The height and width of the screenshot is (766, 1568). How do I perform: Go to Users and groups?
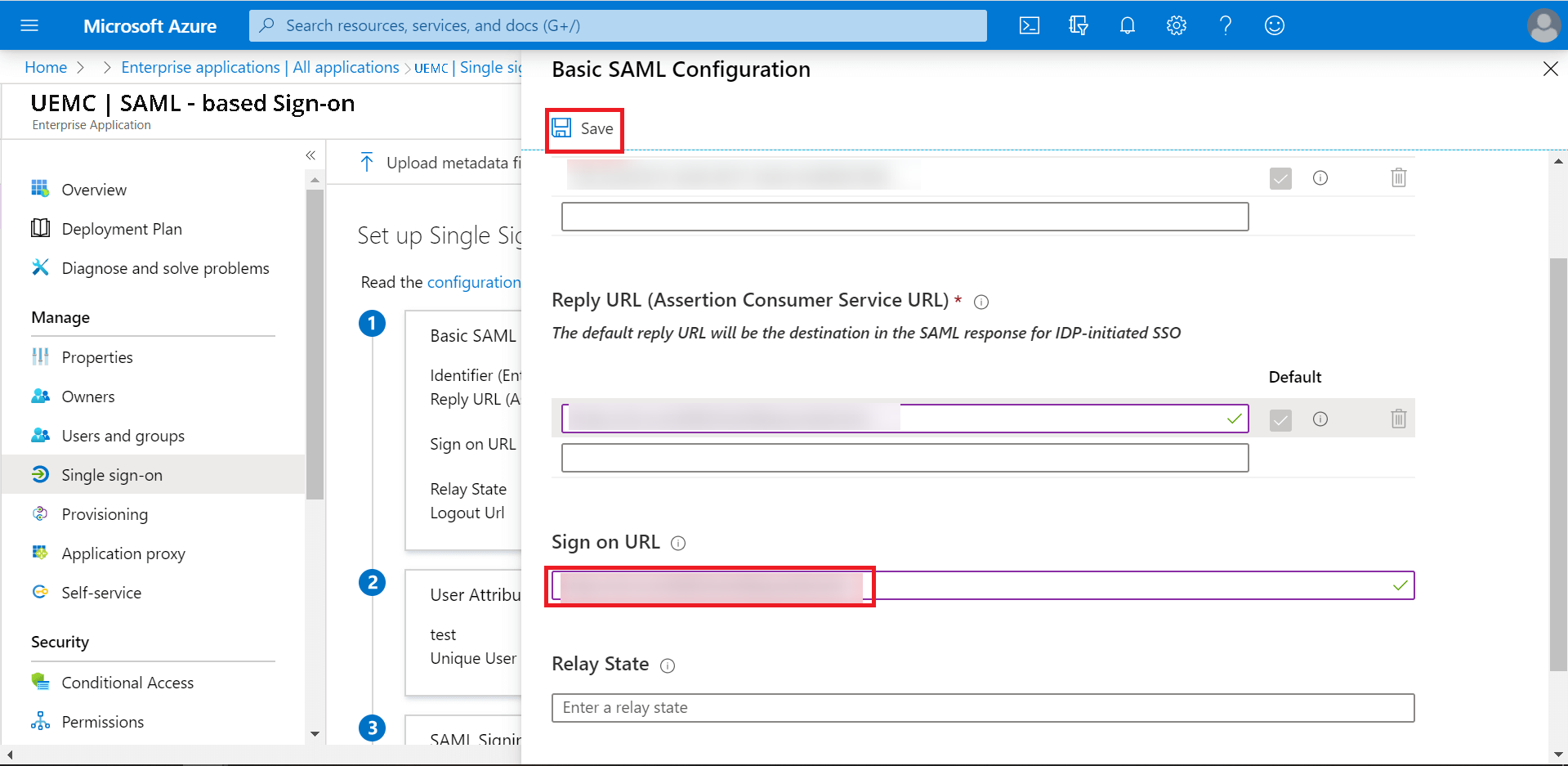point(123,436)
